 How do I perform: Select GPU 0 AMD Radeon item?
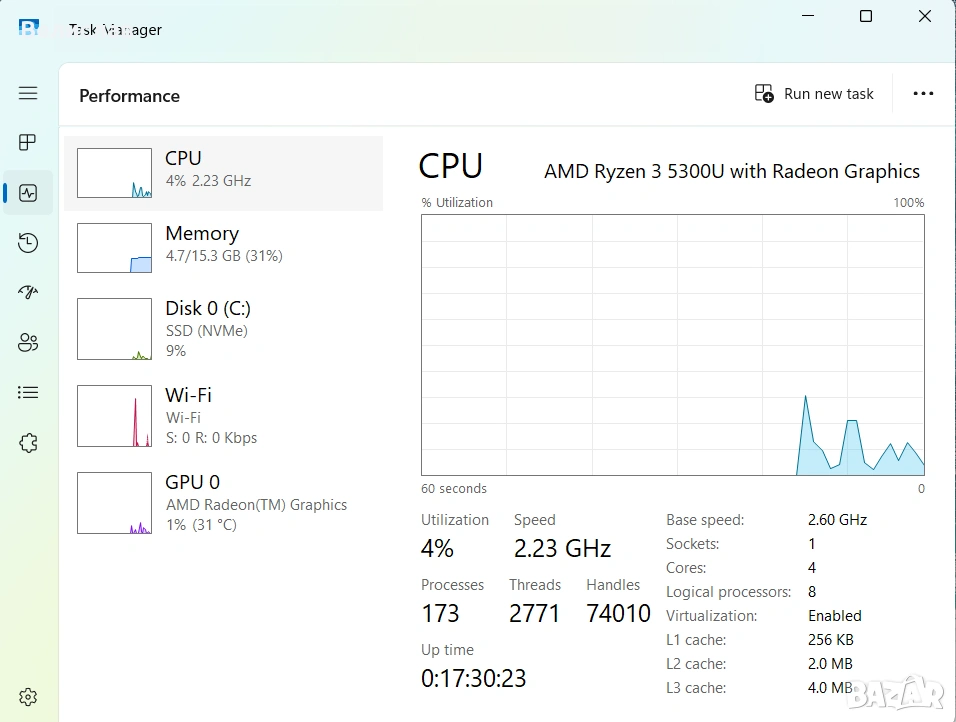(x=223, y=503)
